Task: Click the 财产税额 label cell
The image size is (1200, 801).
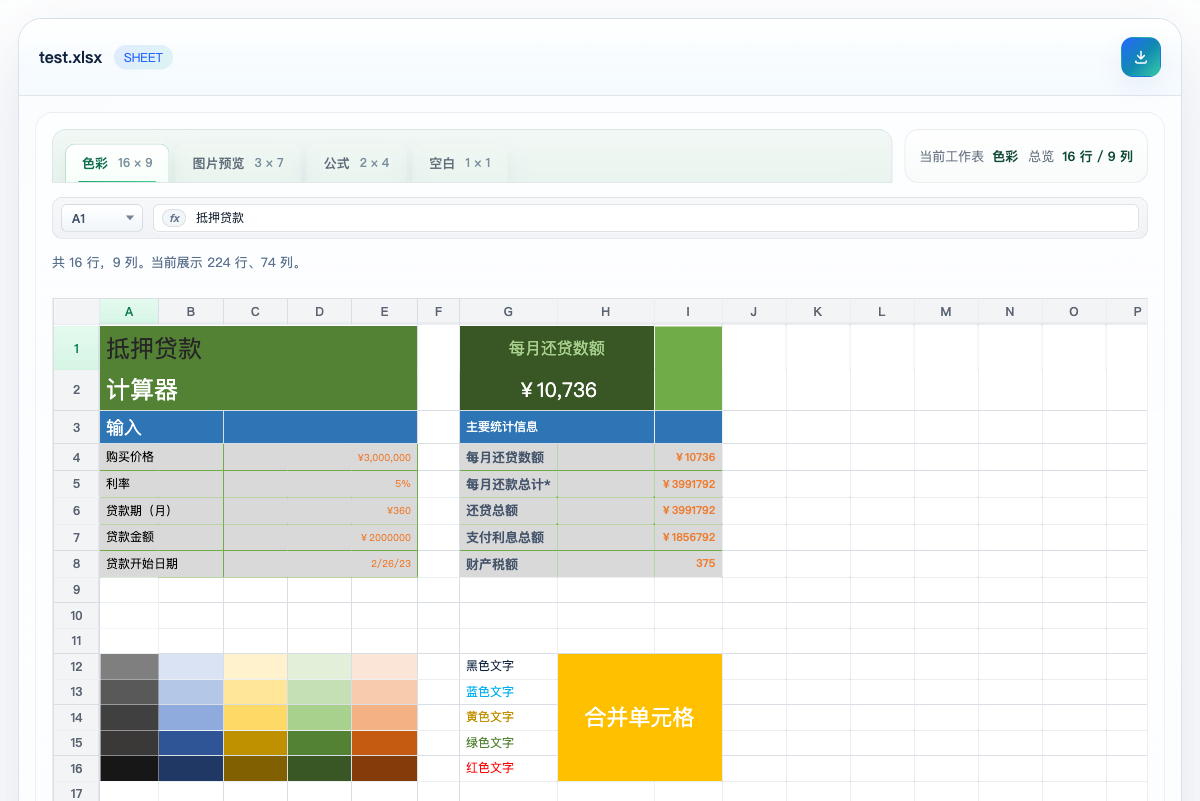Action: click(508, 564)
